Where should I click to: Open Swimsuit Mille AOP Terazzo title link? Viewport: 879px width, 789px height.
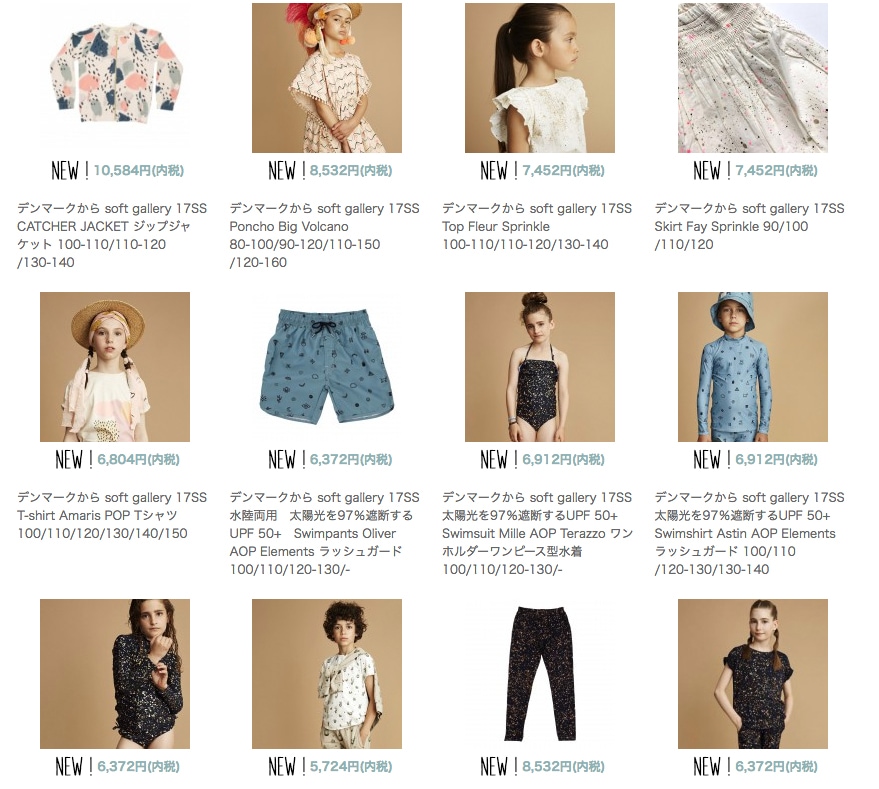click(537, 533)
